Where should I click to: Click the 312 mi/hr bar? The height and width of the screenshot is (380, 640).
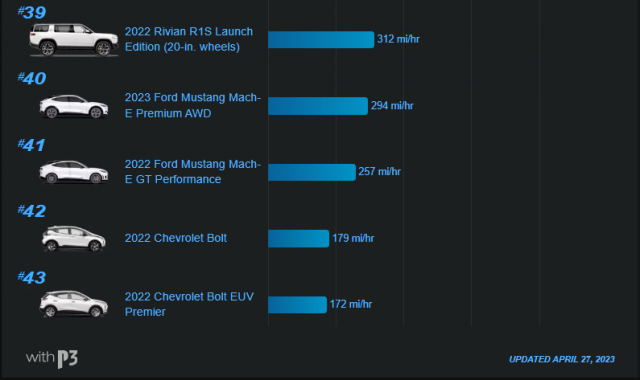tap(321, 40)
